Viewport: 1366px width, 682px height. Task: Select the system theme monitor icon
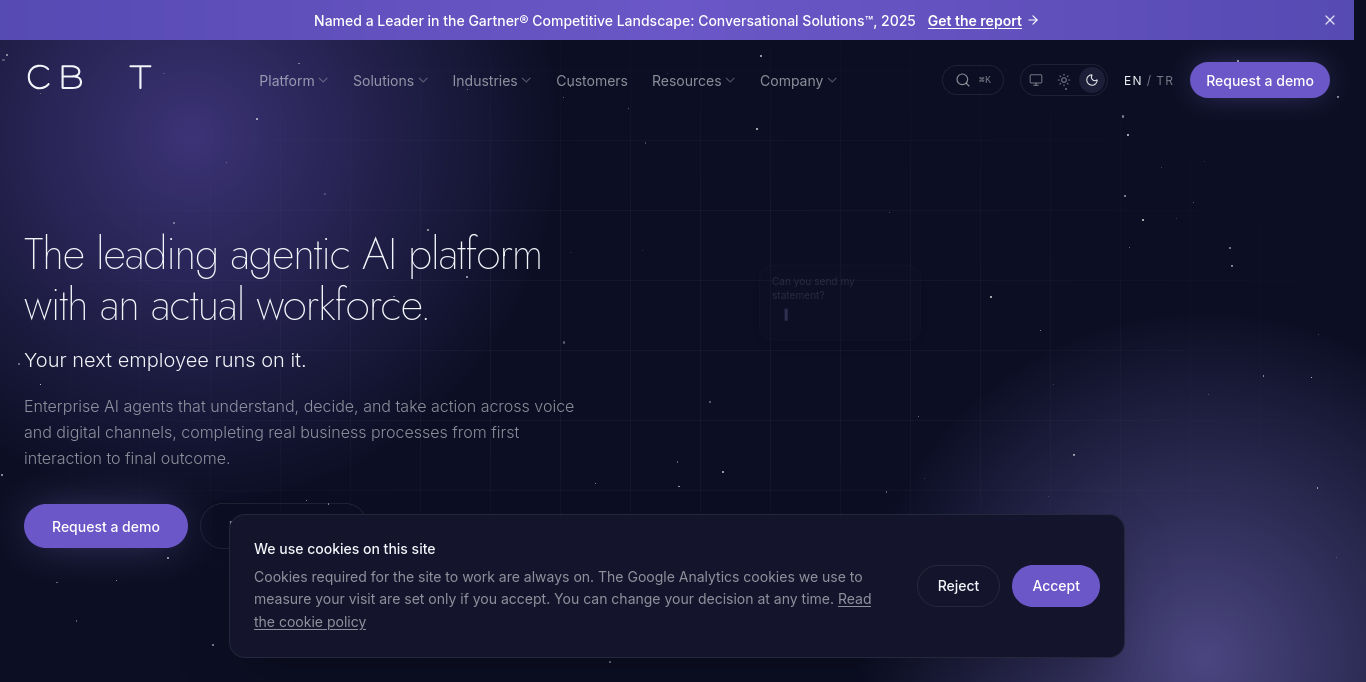(x=1036, y=80)
